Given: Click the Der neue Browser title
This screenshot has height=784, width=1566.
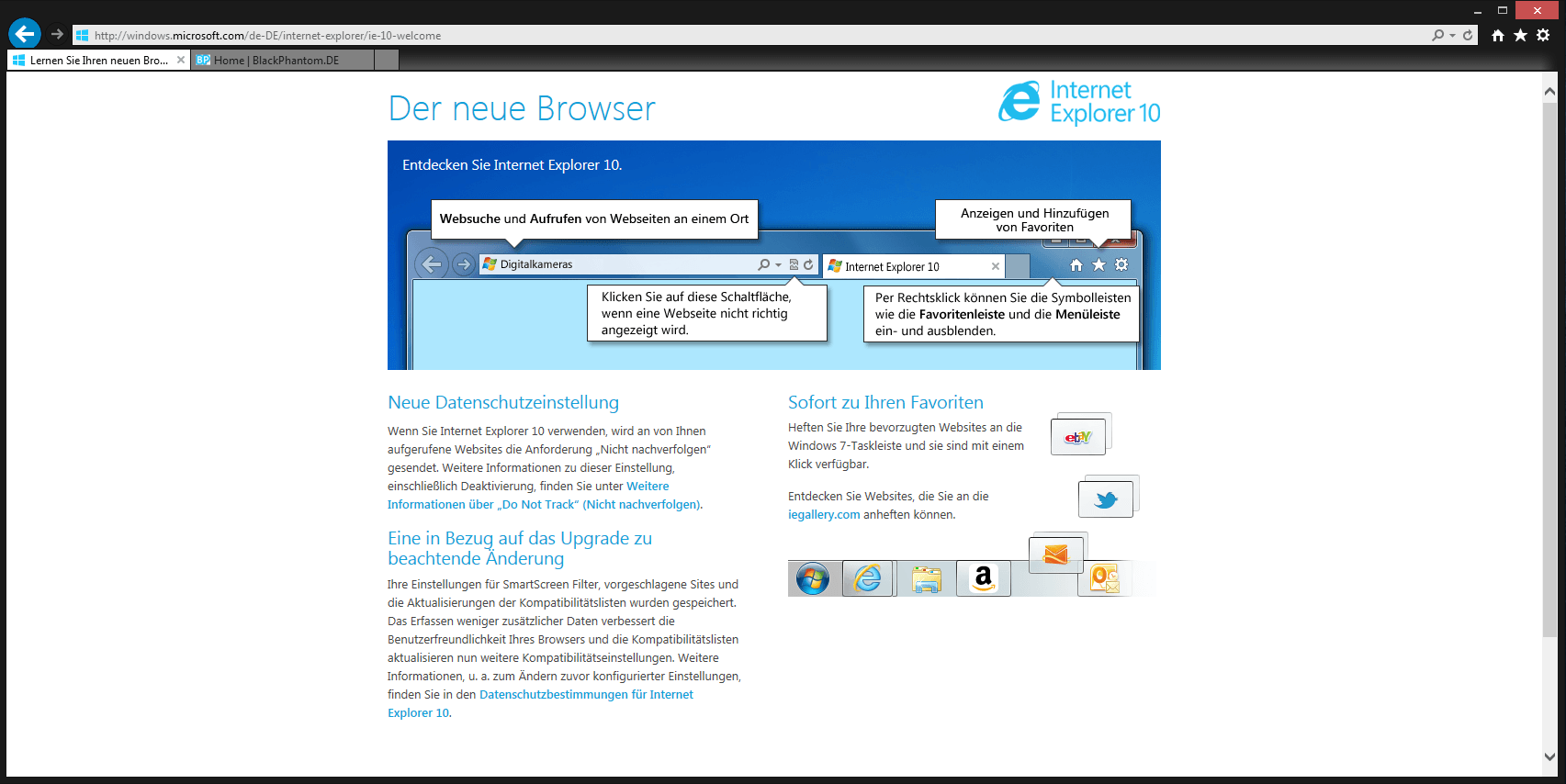Looking at the screenshot, I should tap(522, 108).
